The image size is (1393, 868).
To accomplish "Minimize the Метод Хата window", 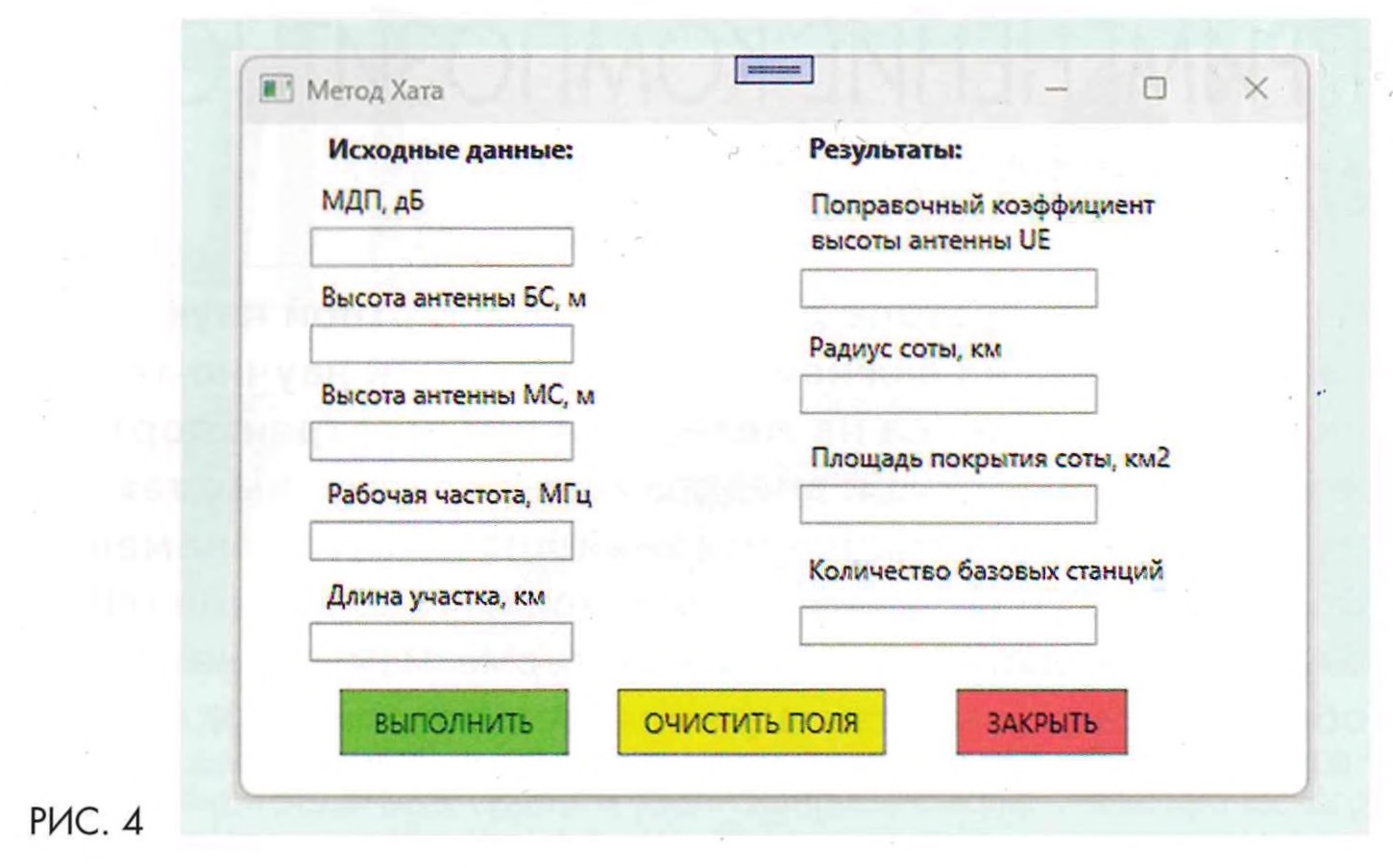I will pyautogui.click(x=1056, y=89).
